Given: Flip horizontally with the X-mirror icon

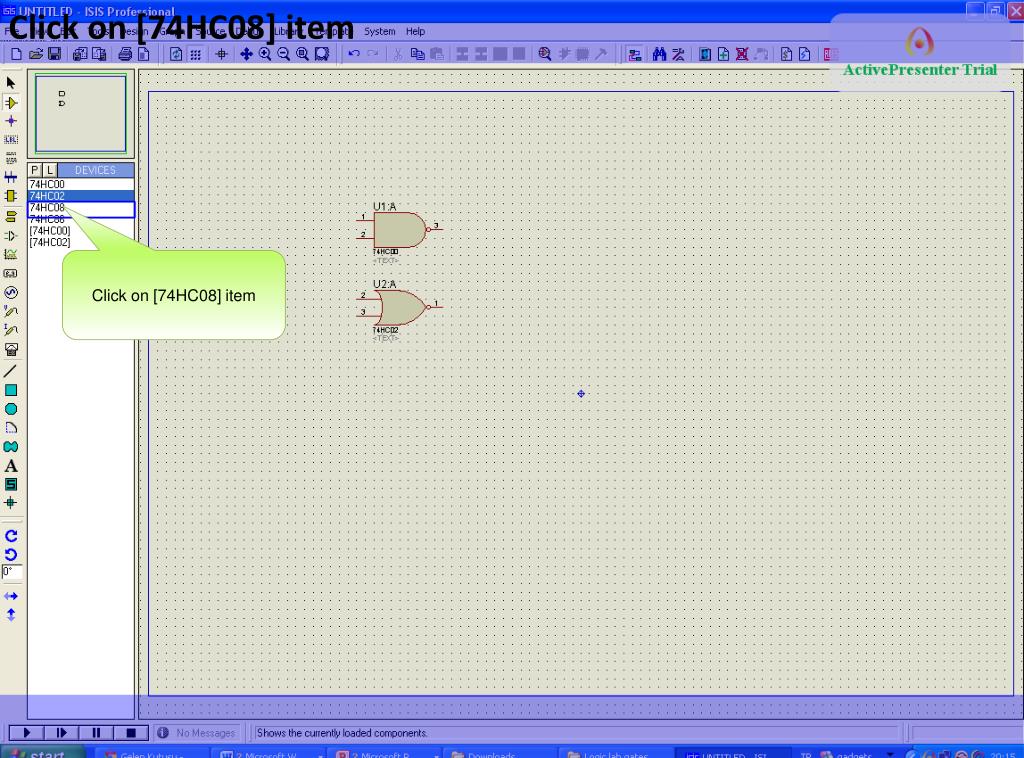Looking at the screenshot, I should [x=10, y=596].
